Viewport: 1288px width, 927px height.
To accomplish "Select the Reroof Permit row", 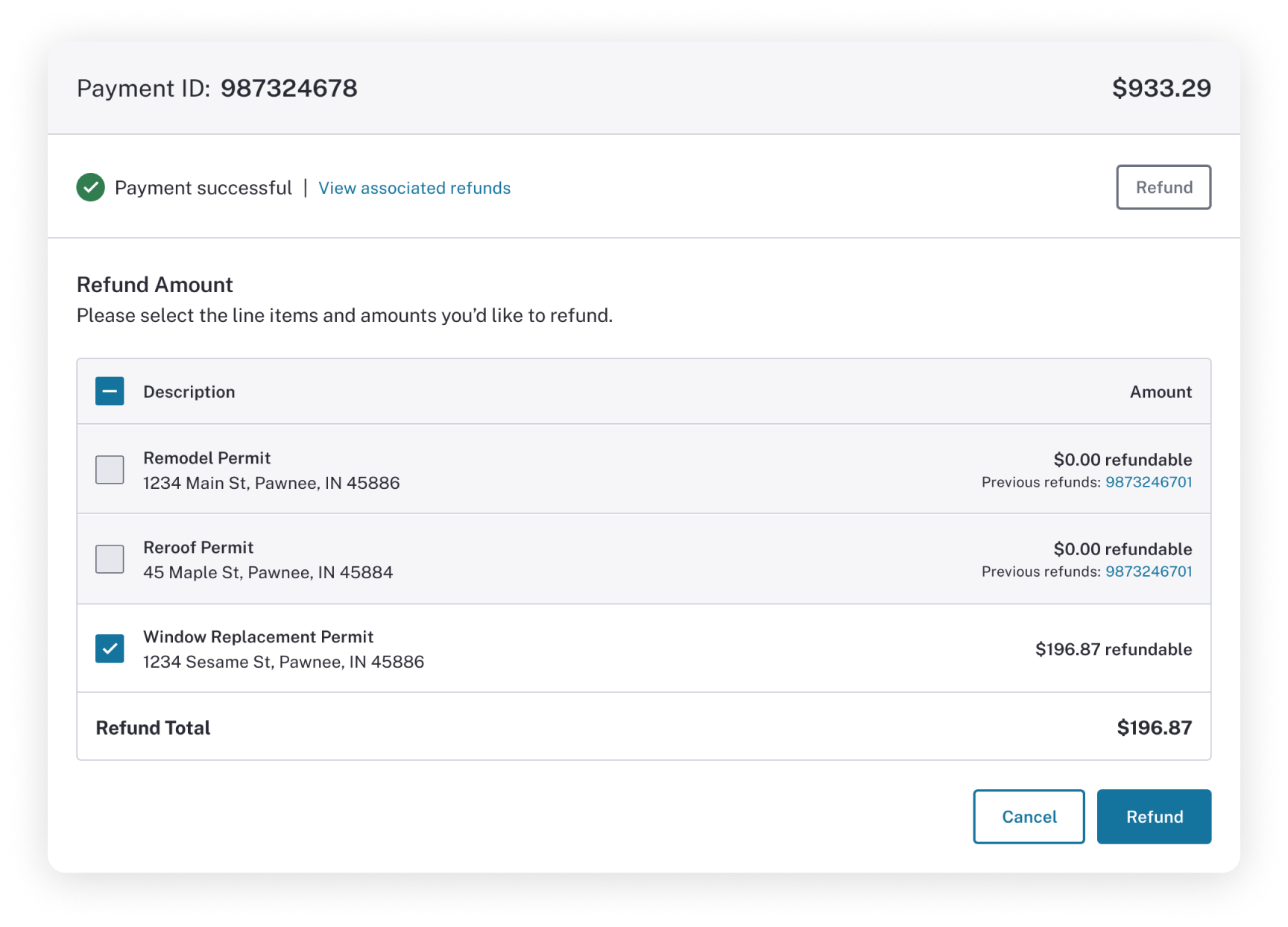I will click(x=522, y=559).
